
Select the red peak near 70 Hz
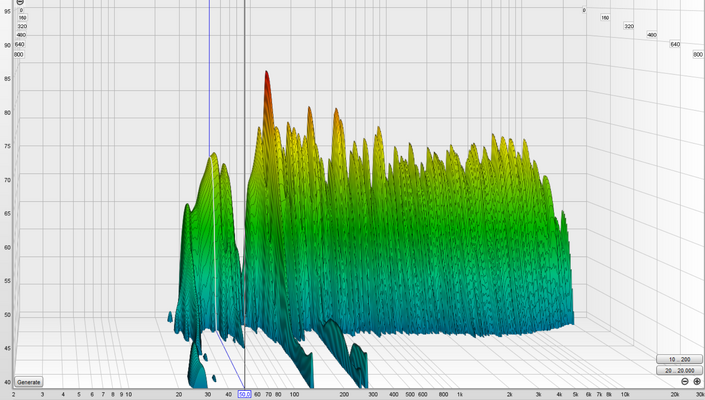click(267, 81)
